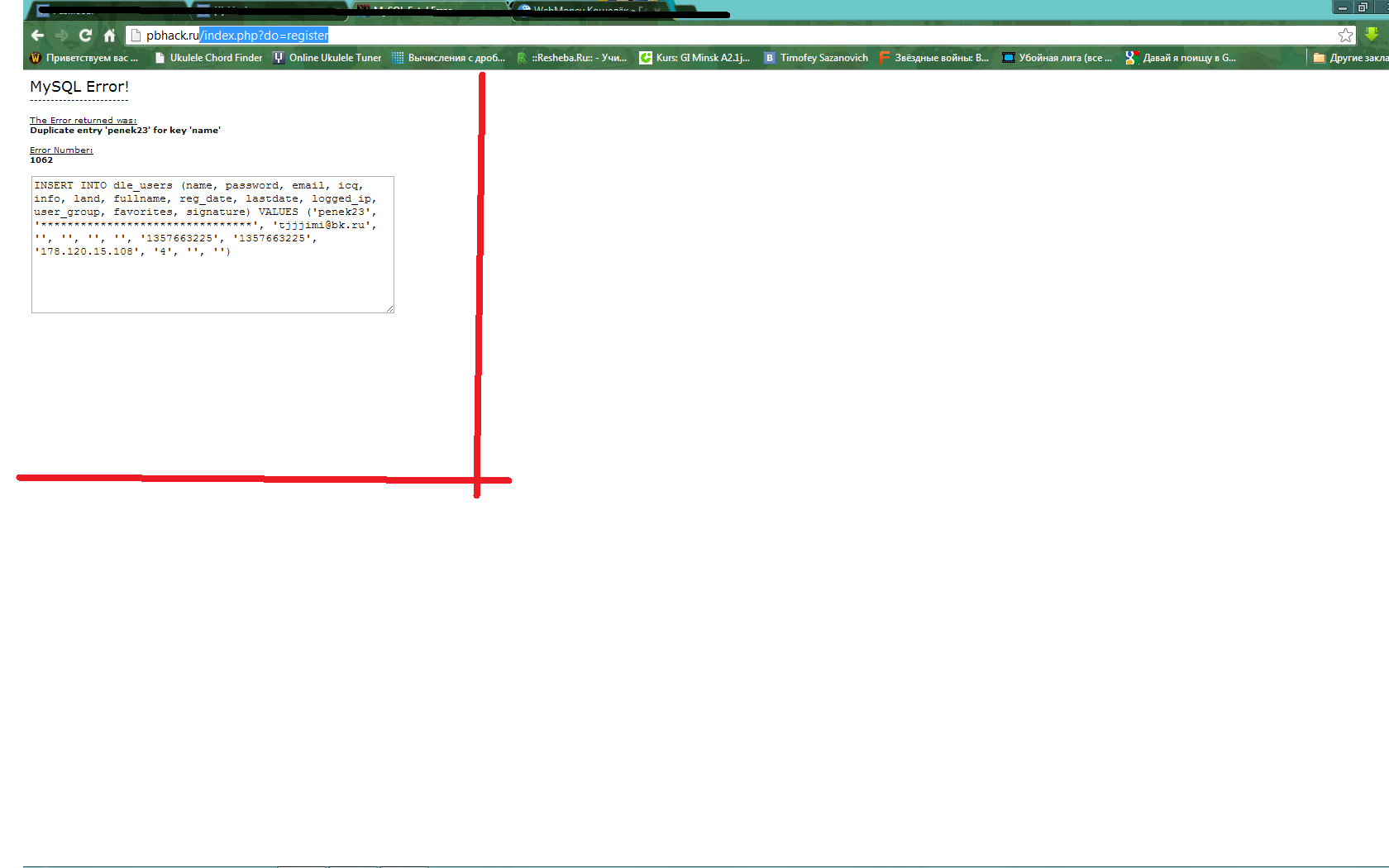Click 'The Error returned was:' label

tap(84, 121)
